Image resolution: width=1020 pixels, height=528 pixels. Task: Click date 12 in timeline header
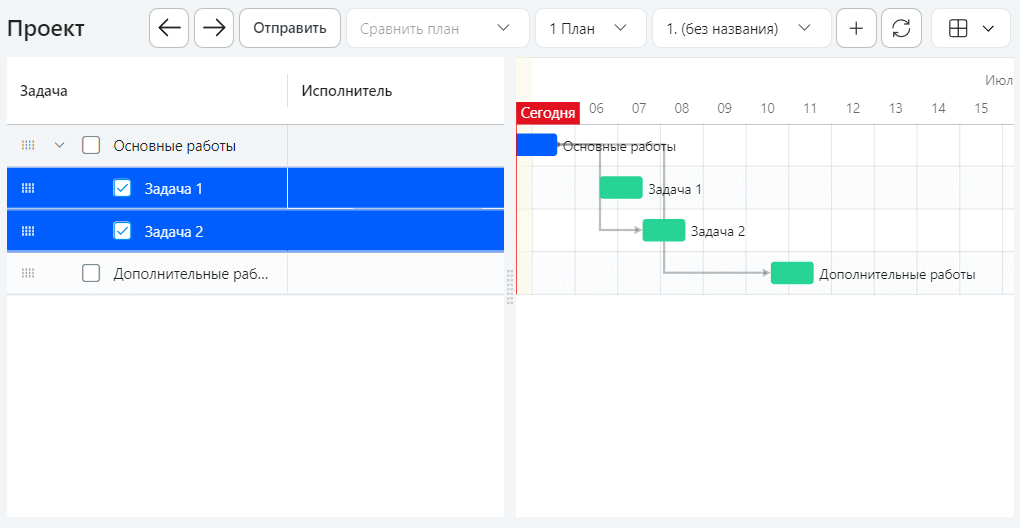point(853,109)
